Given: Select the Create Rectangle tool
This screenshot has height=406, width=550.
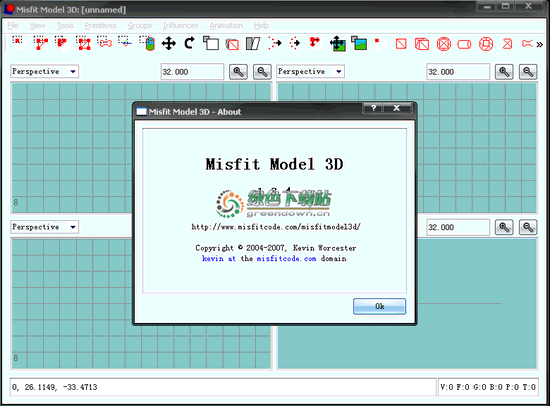Looking at the screenshot, I should click(401, 44).
